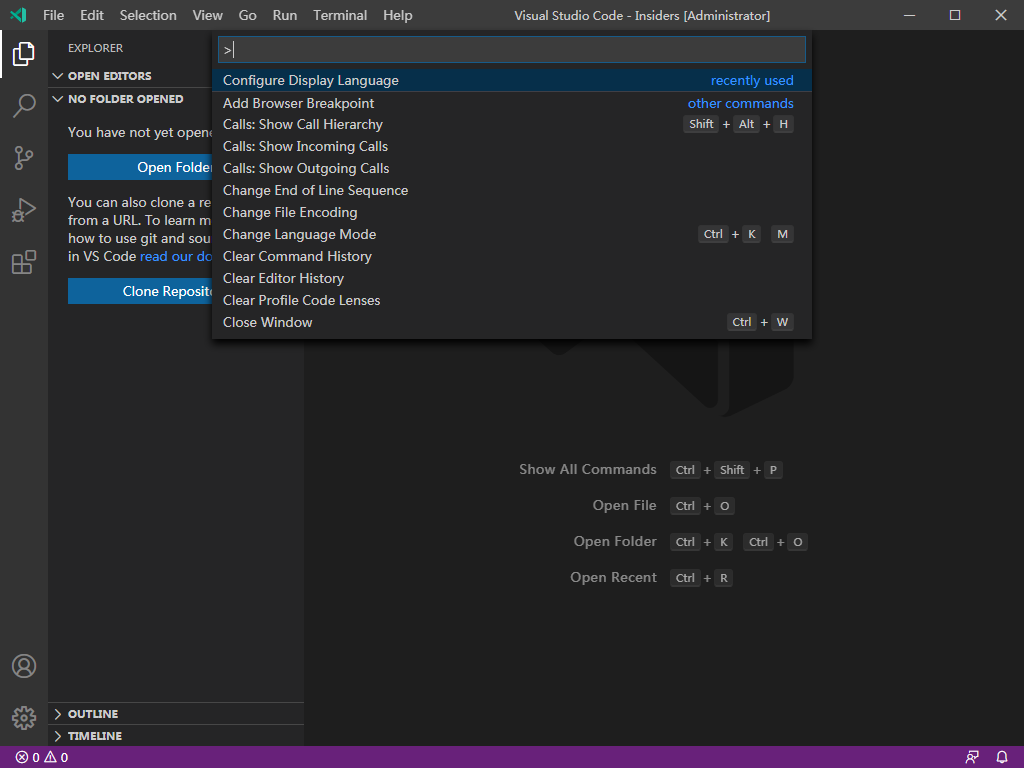Show errors count in status bar

coord(27,758)
